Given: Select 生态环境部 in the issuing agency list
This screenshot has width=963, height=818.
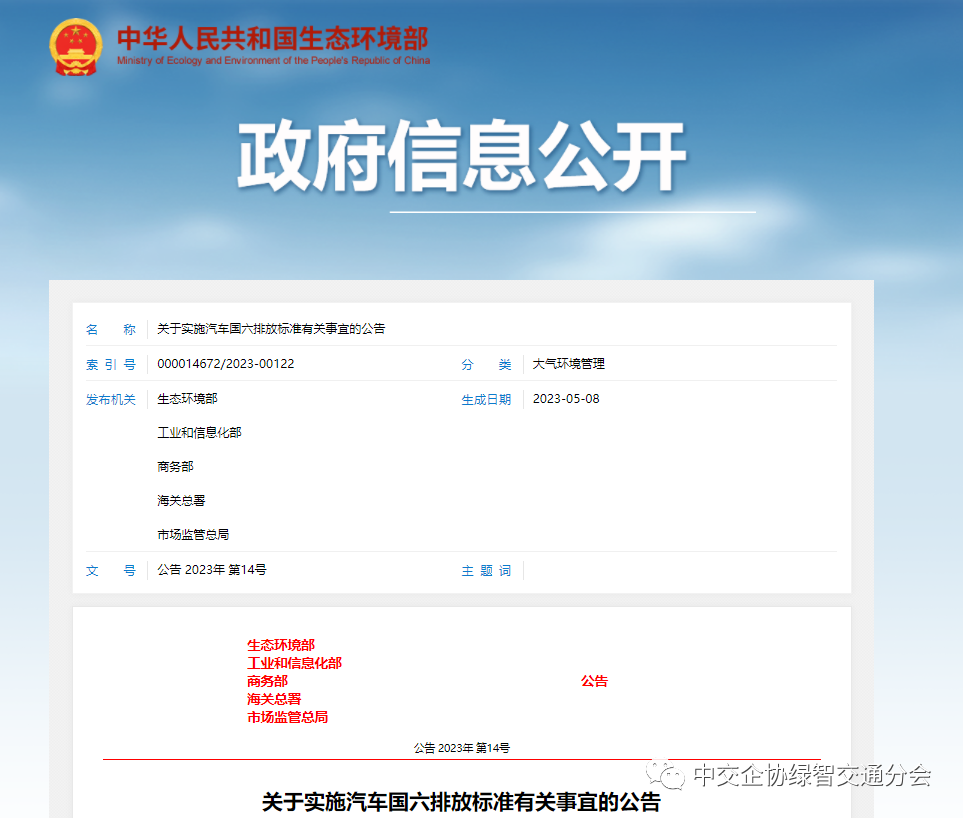Looking at the screenshot, I should (x=187, y=399).
